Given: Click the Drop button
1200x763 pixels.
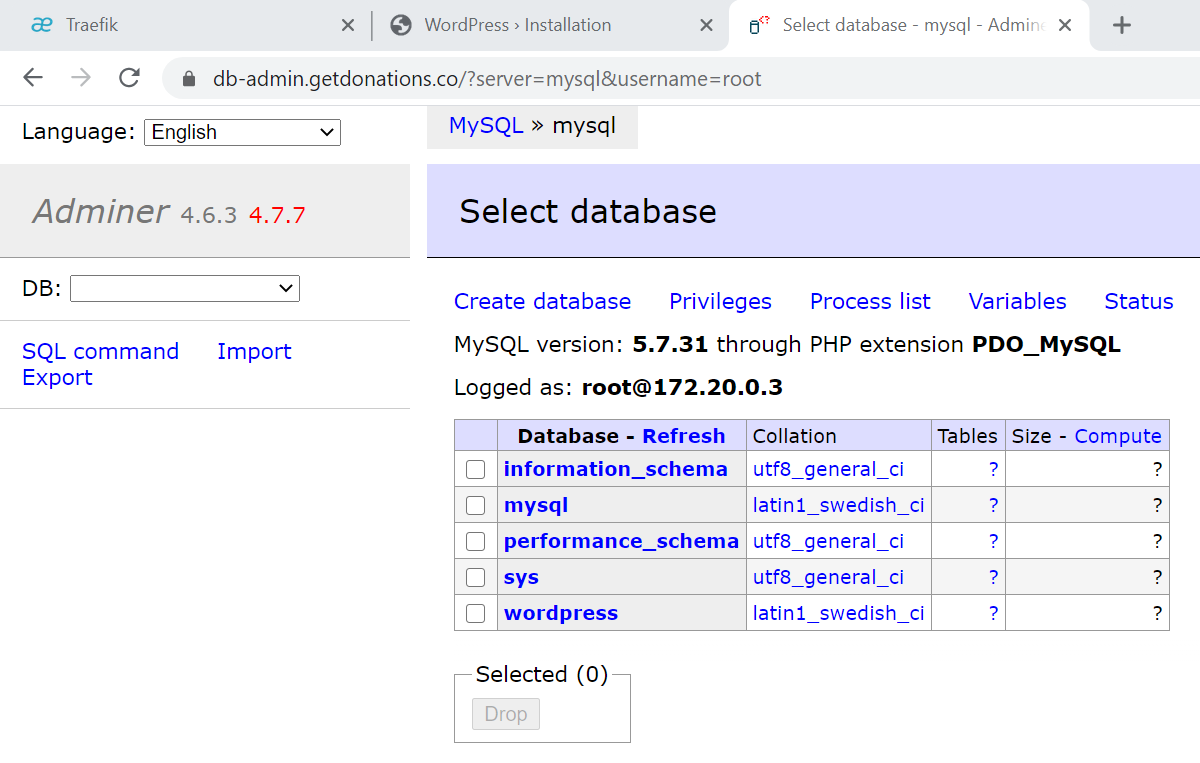Looking at the screenshot, I should (x=506, y=714).
